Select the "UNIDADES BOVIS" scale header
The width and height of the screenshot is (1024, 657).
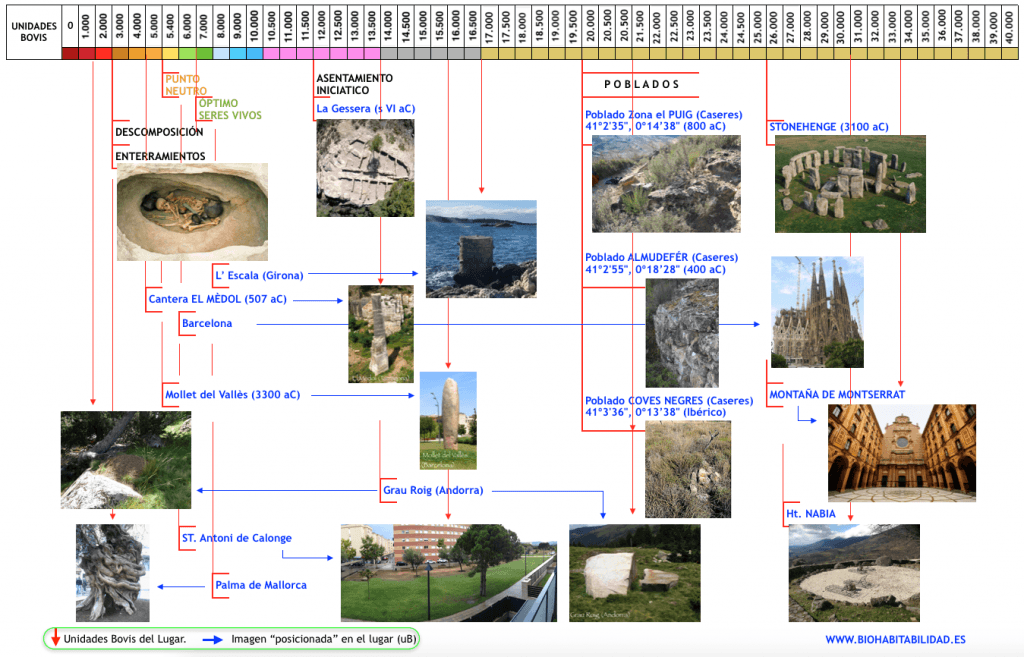34,32
